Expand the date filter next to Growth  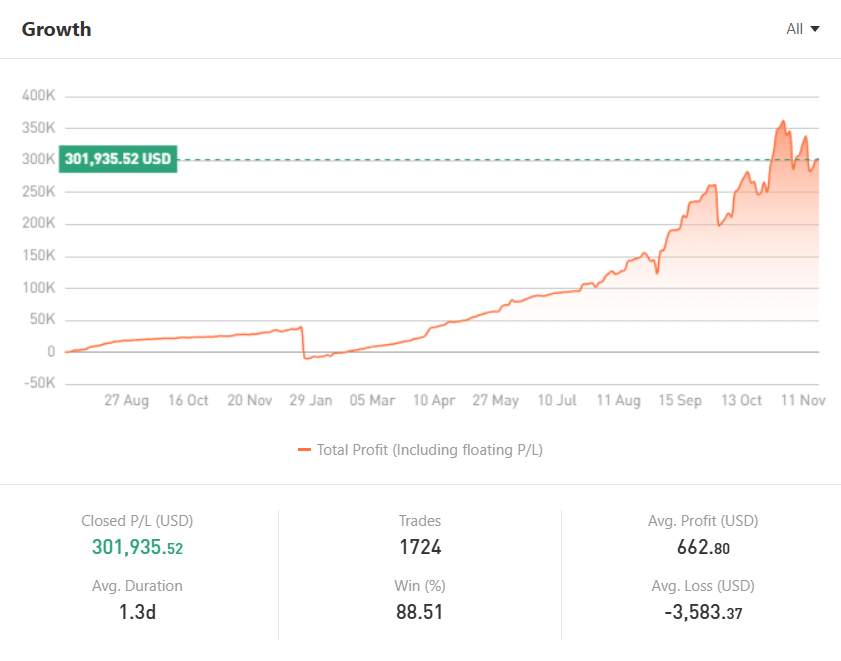click(802, 29)
